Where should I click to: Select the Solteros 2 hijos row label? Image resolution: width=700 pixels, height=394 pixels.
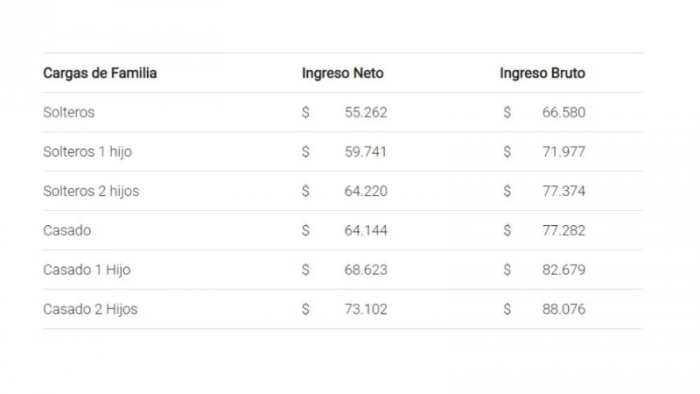tap(91, 191)
